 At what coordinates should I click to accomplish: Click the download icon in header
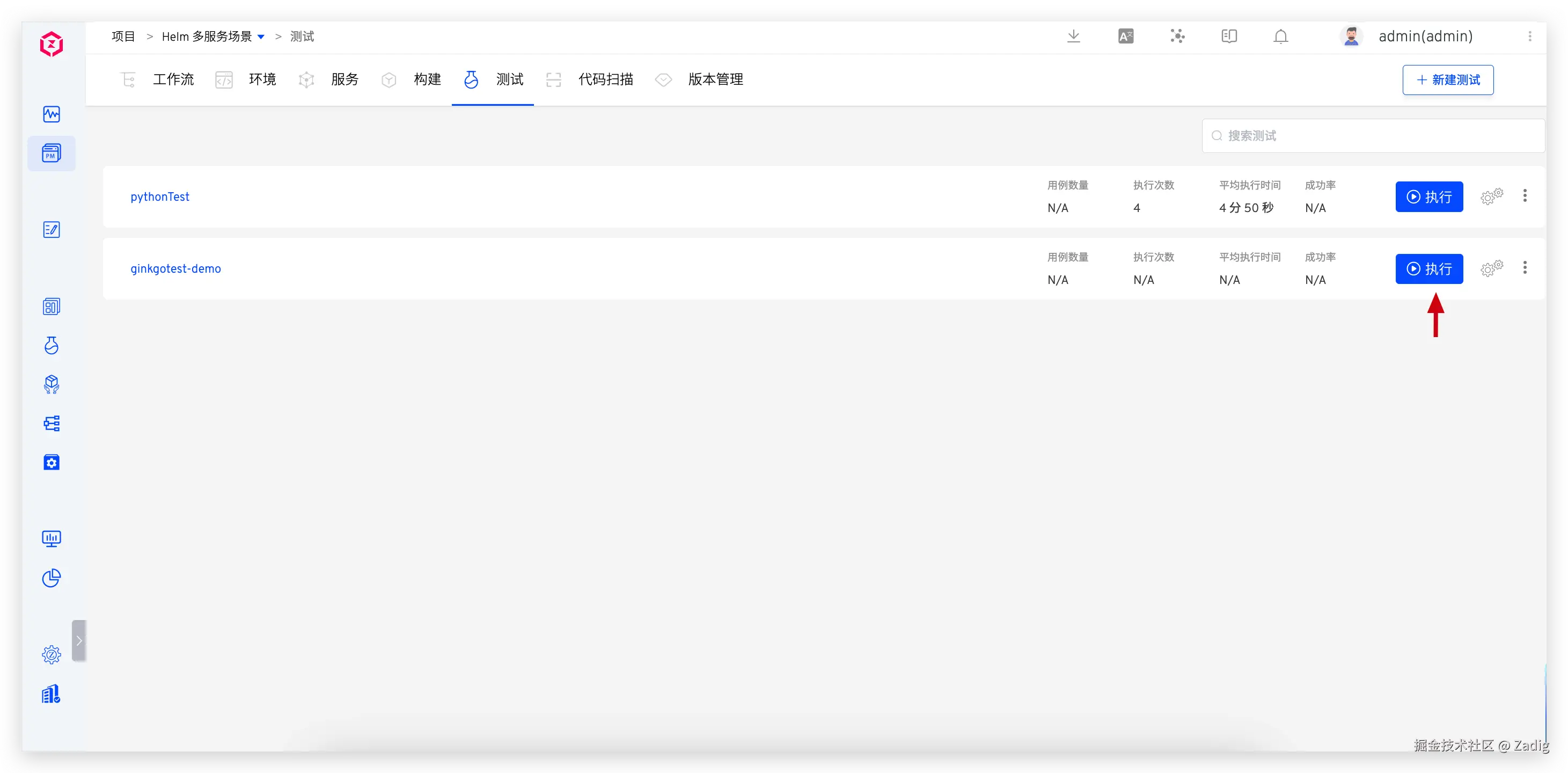[1074, 36]
